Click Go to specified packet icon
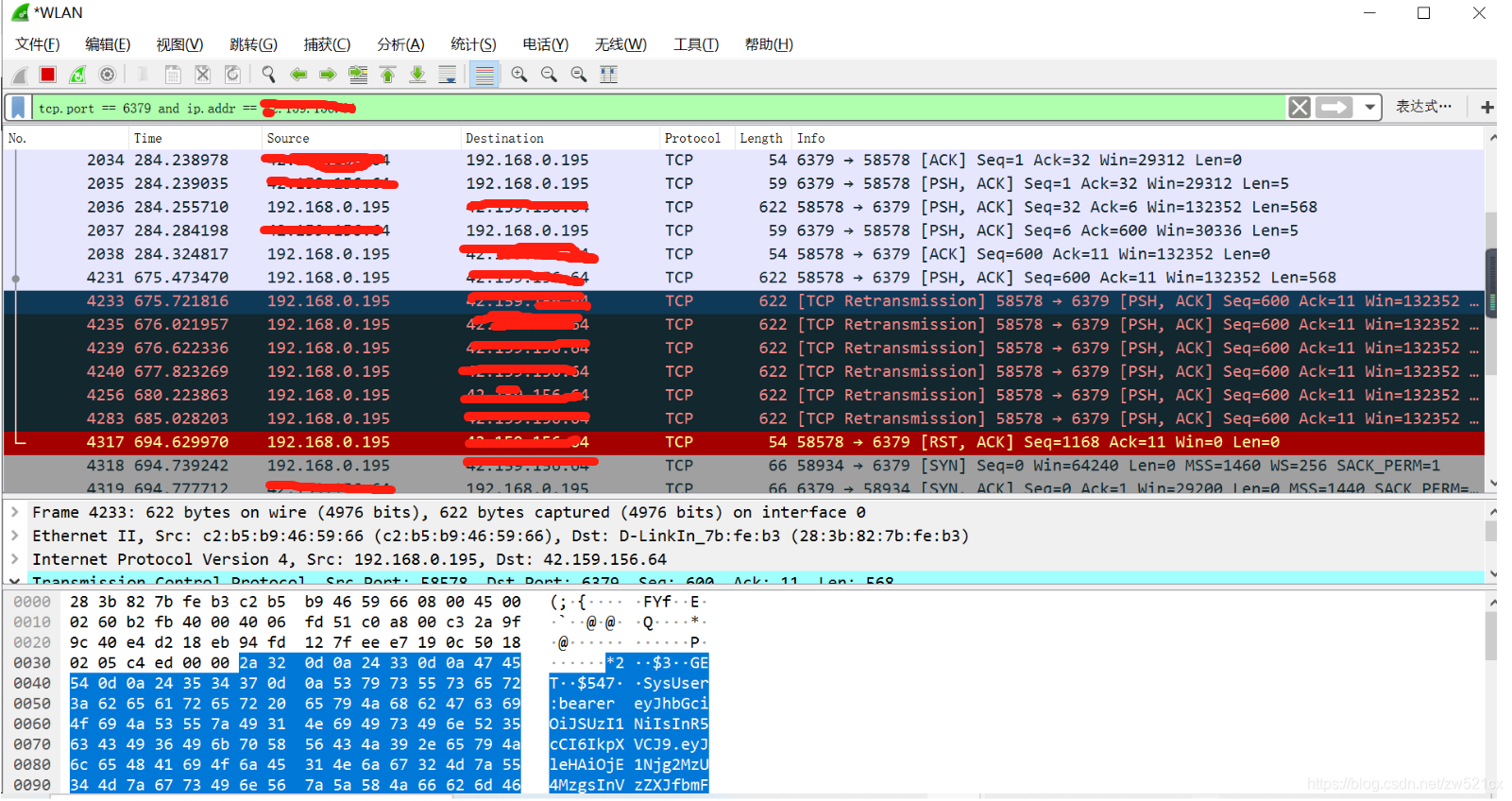 (x=358, y=75)
